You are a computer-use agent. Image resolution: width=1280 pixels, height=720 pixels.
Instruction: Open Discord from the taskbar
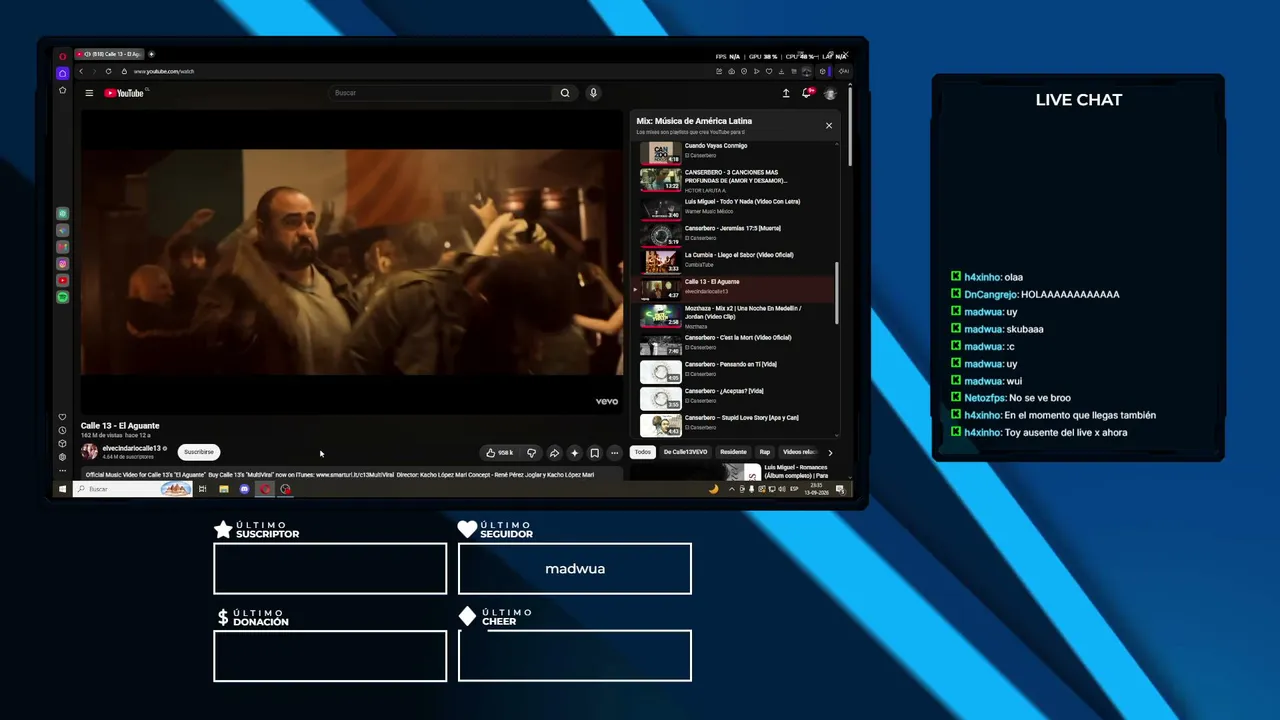pos(244,489)
